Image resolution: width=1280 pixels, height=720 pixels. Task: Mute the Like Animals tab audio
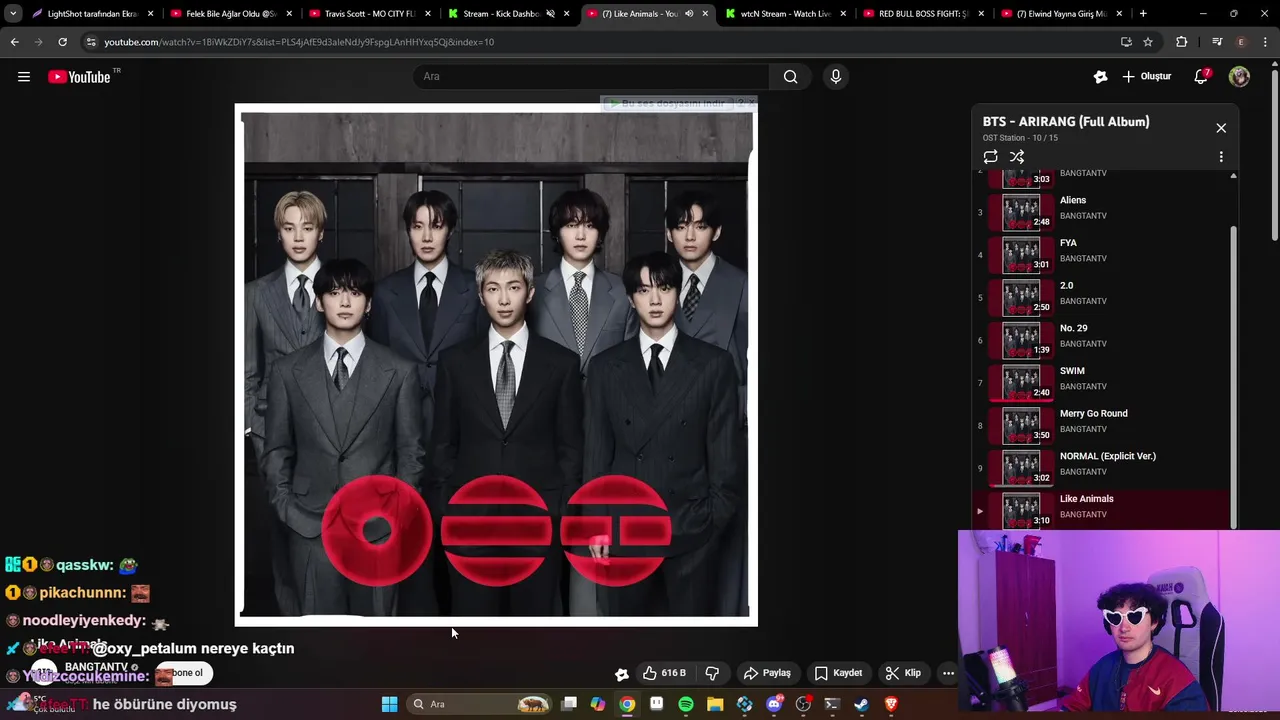[689, 14]
